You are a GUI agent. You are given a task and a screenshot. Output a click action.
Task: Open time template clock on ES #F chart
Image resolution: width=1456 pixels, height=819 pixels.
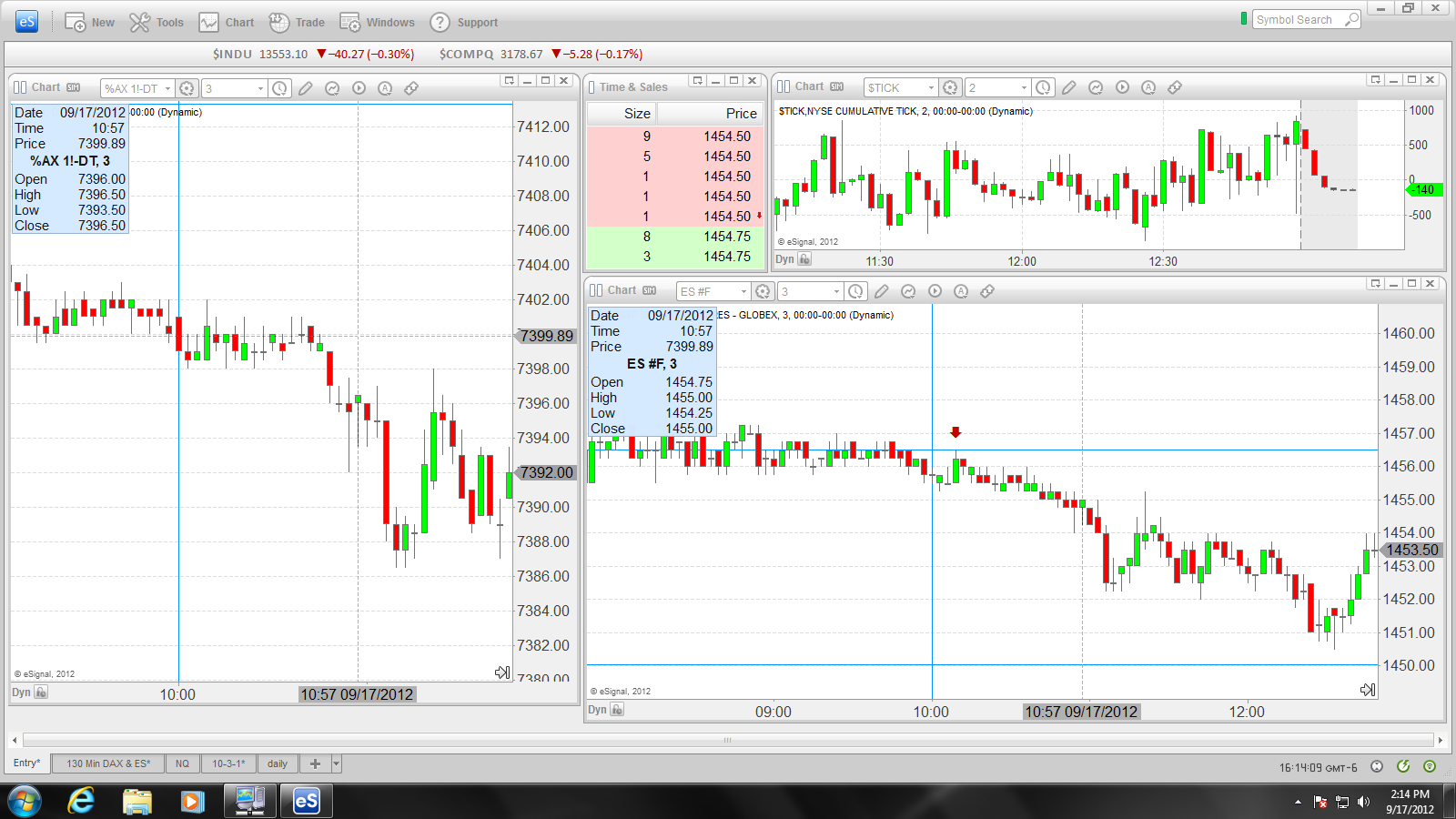click(856, 291)
